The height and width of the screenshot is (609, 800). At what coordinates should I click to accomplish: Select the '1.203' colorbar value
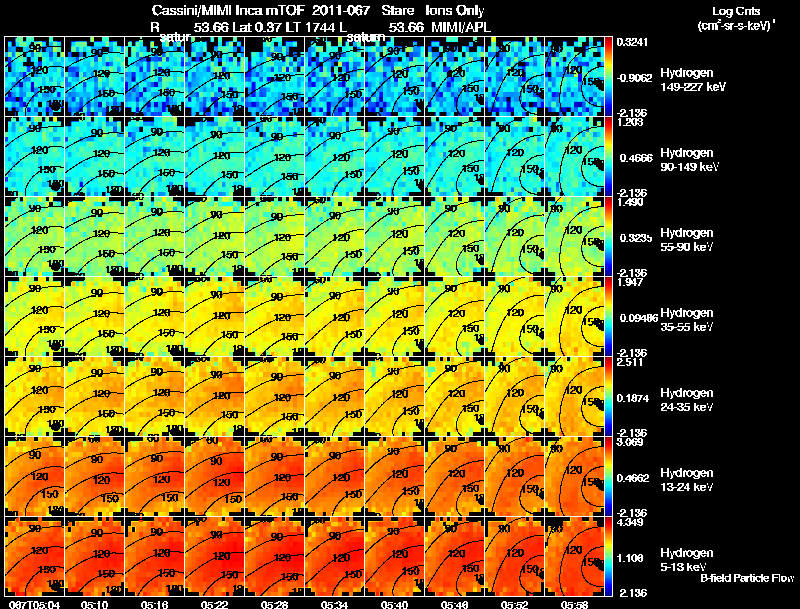[630, 122]
